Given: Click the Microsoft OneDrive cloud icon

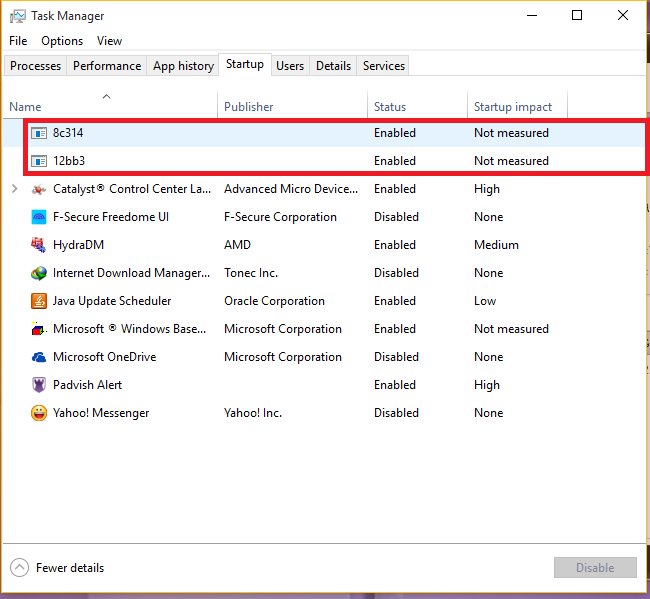Looking at the screenshot, I should [x=39, y=357].
